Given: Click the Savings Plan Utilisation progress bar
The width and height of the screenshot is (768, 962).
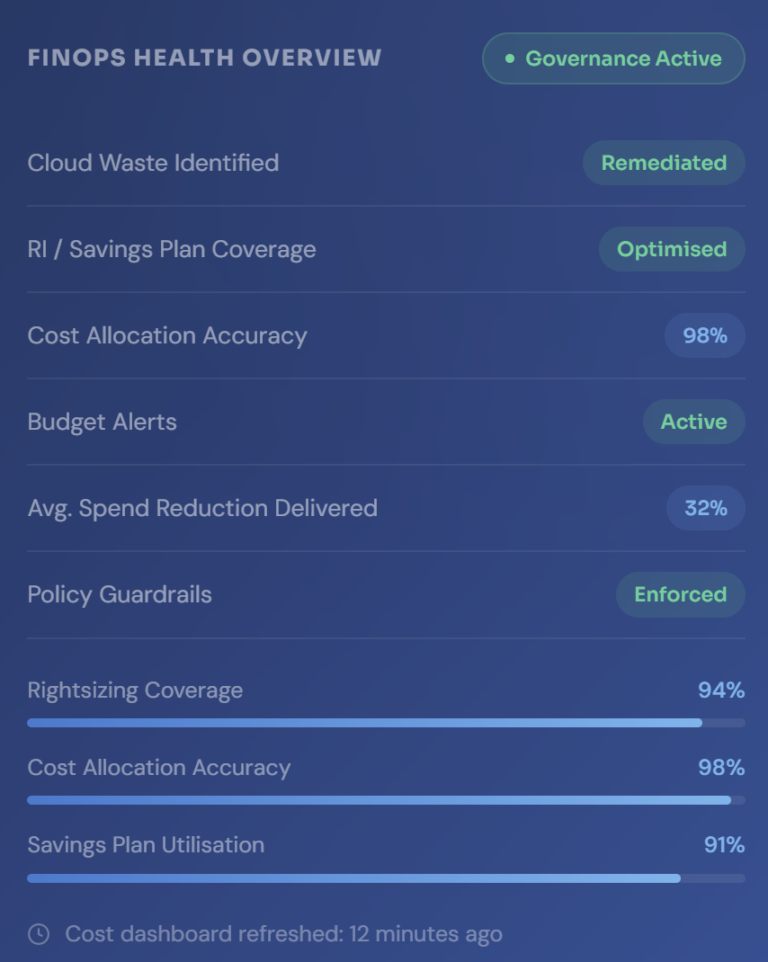Looking at the screenshot, I should [x=386, y=878].
